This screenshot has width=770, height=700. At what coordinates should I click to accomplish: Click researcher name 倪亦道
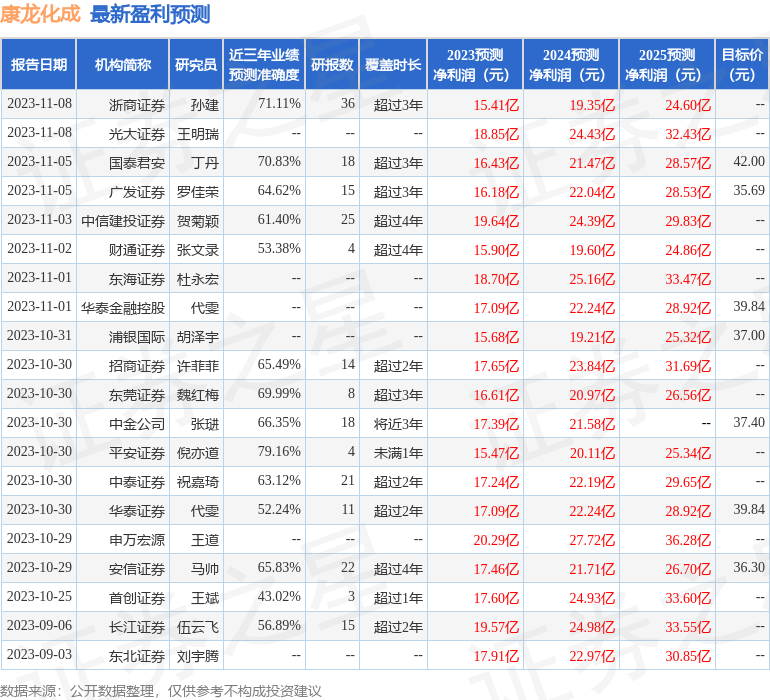198,452
